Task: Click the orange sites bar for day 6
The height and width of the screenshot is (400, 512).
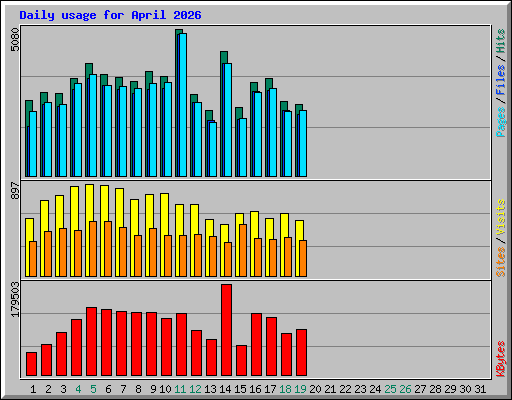Action: click(x=108, y=249)
